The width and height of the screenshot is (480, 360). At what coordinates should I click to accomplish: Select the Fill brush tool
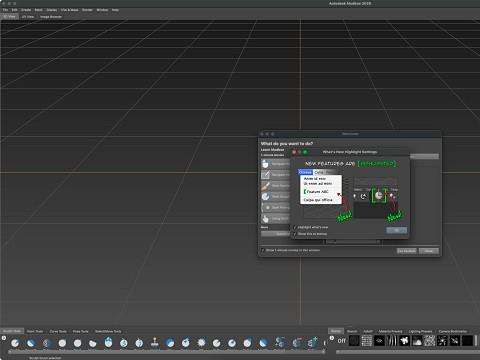click(x=201, y=342)
